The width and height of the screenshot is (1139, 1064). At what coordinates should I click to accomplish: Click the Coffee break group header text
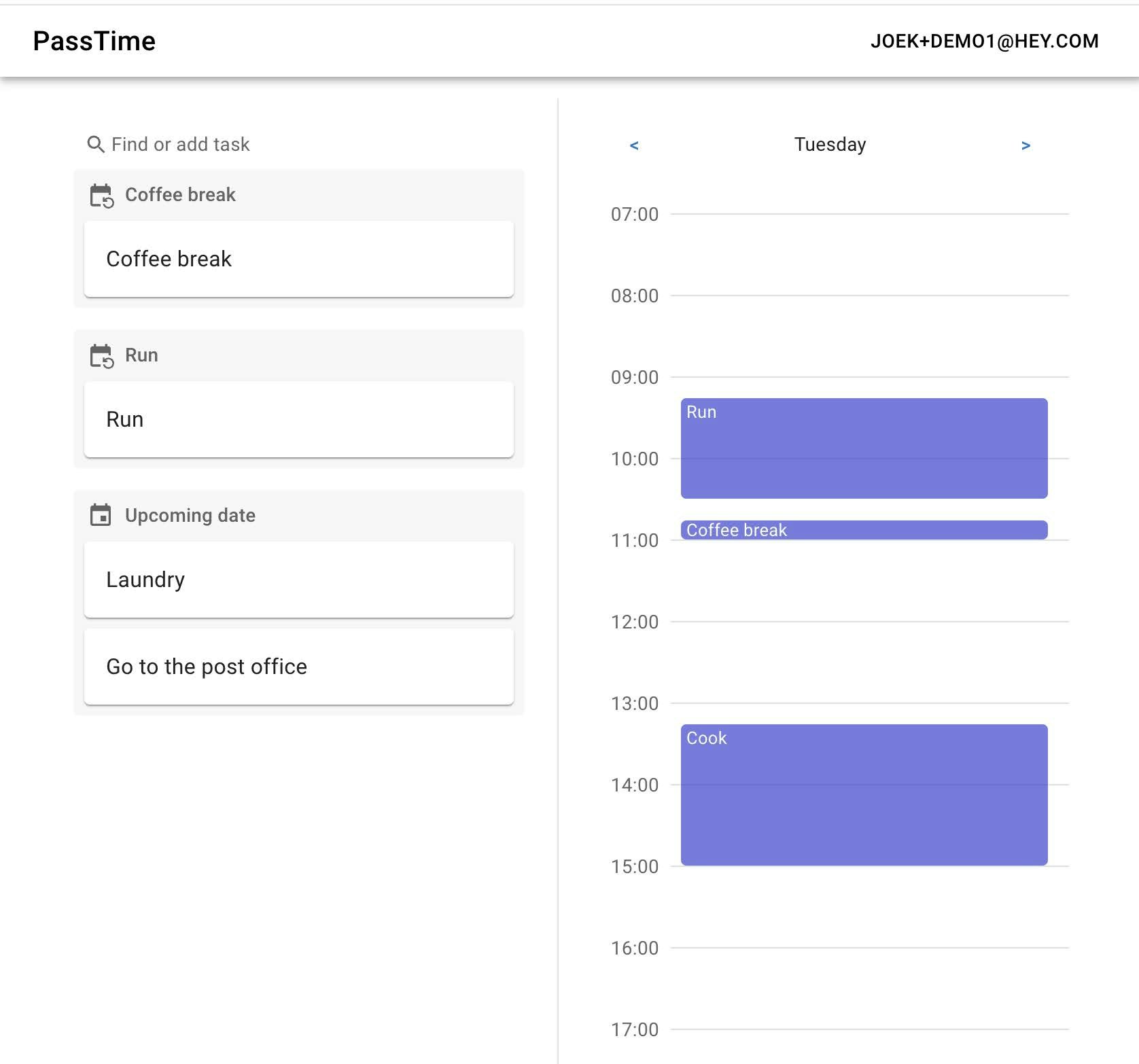(x=181, y=195)
